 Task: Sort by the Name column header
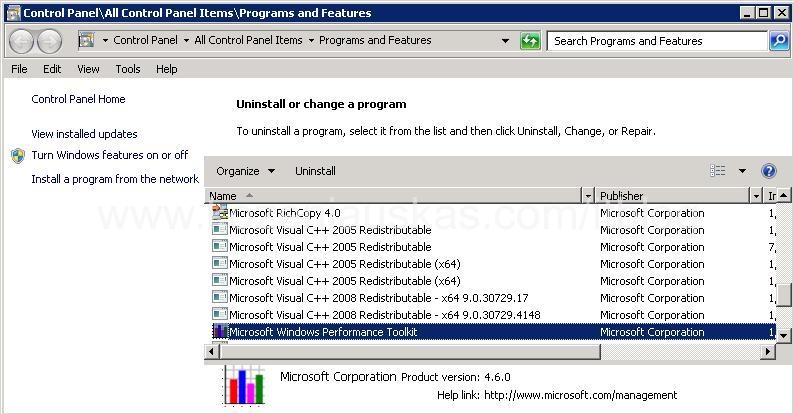[x=395, y=196]
